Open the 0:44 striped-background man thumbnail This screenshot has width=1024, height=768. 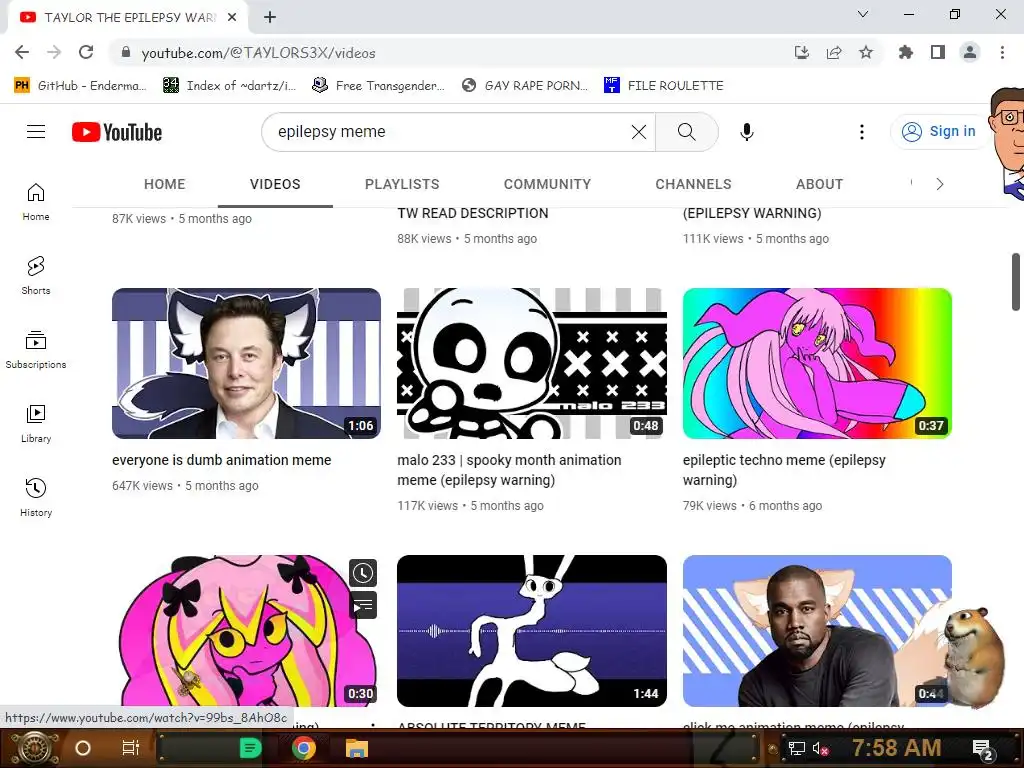click(817, 631)
